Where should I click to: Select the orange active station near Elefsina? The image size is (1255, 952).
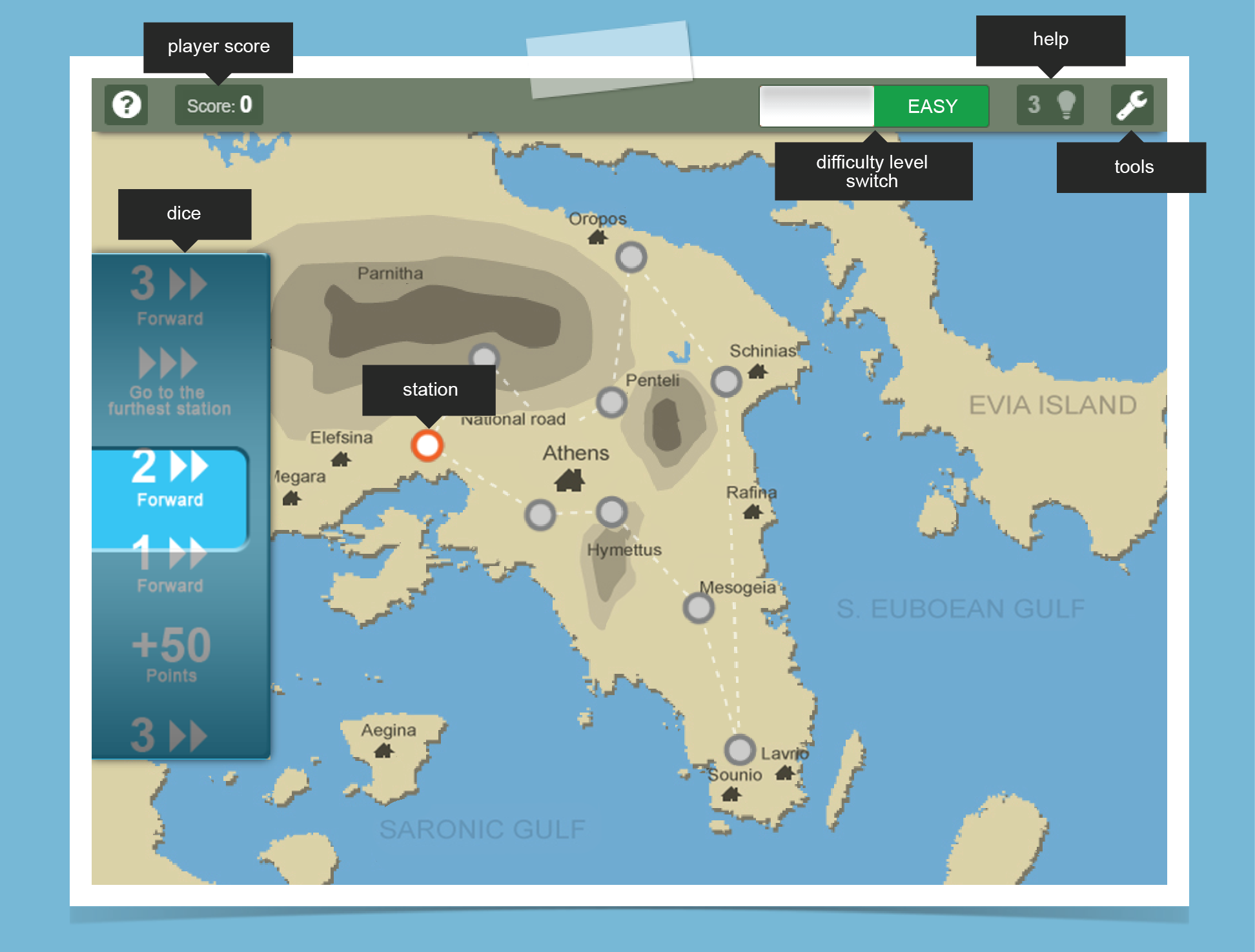[427, 445]
